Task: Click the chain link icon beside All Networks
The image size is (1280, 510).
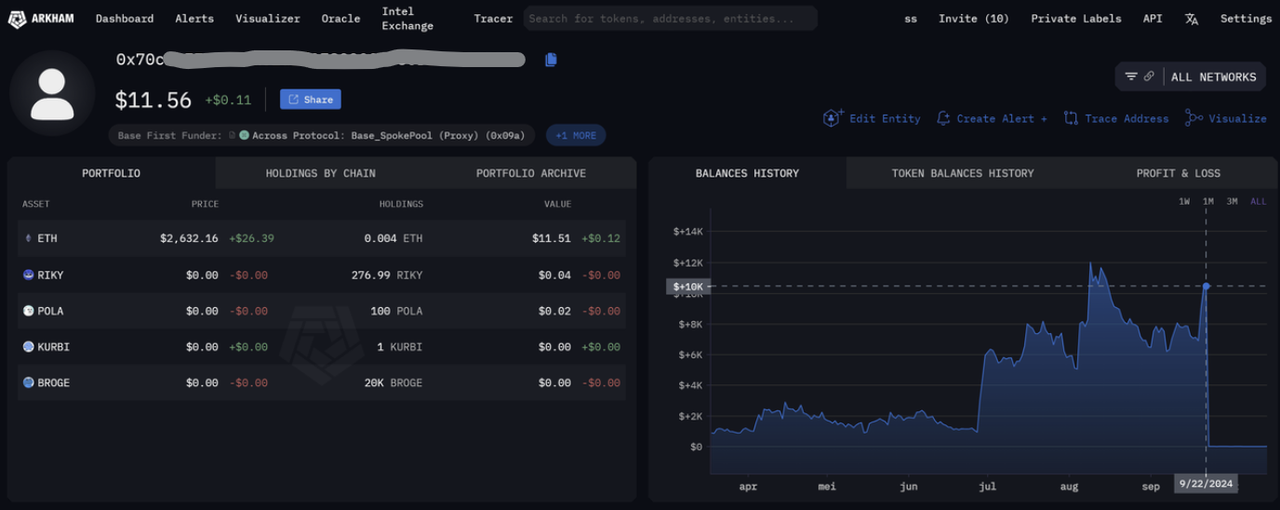Action: [1149, 77]
